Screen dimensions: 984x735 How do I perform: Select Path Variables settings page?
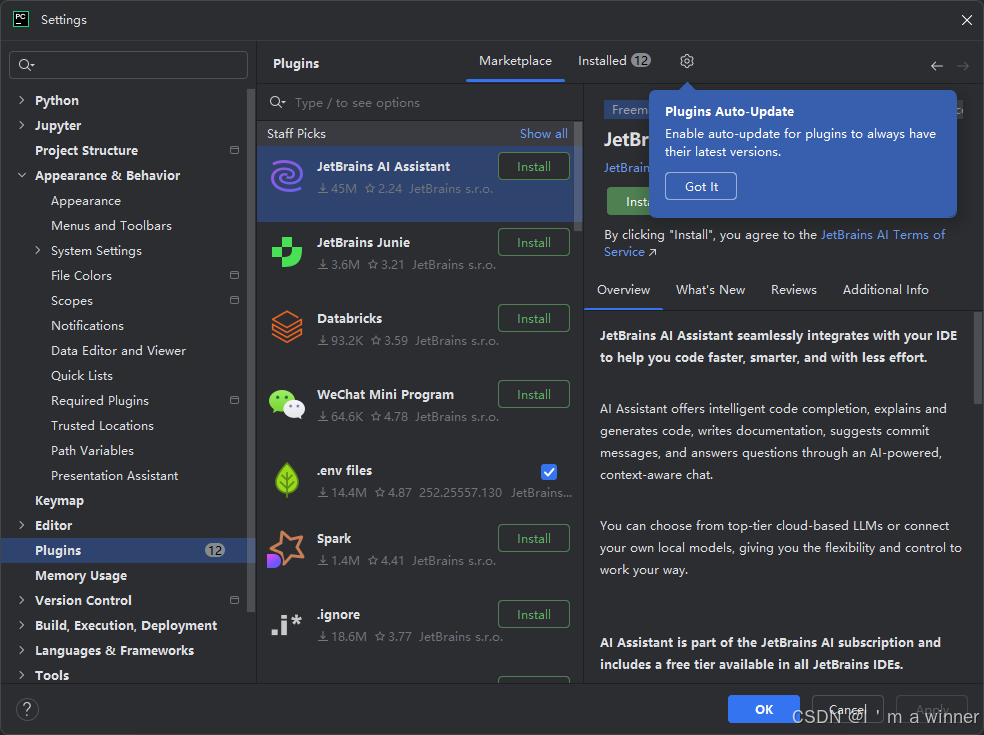(x=92, y=451)
